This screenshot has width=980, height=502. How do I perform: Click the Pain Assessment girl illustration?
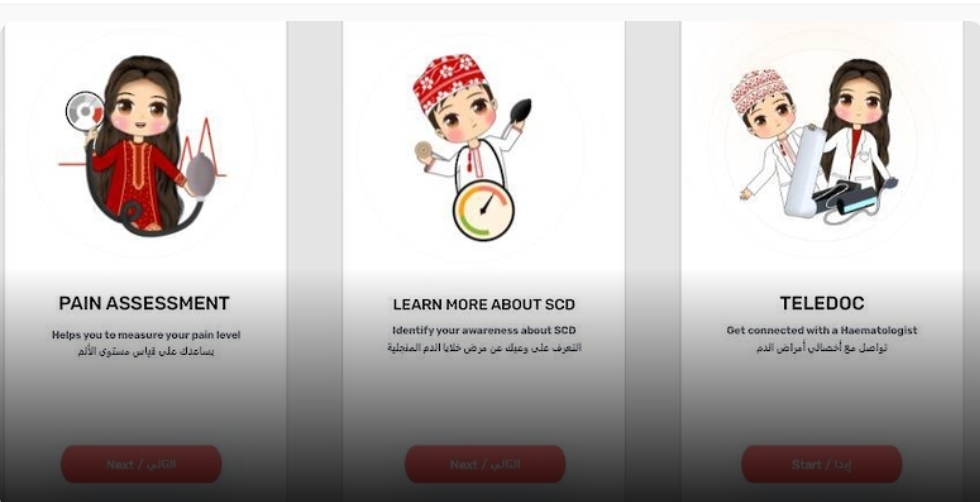pos(142,145)
